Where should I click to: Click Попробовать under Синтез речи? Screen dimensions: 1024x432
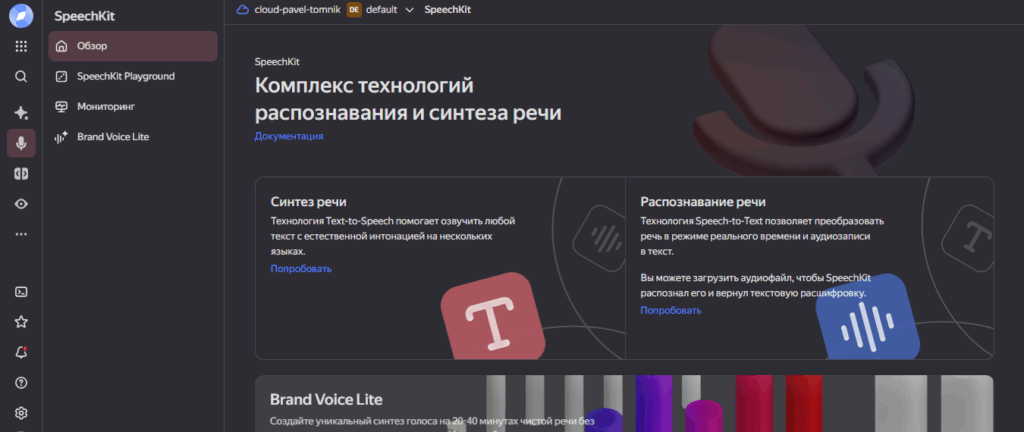point(301,269)
